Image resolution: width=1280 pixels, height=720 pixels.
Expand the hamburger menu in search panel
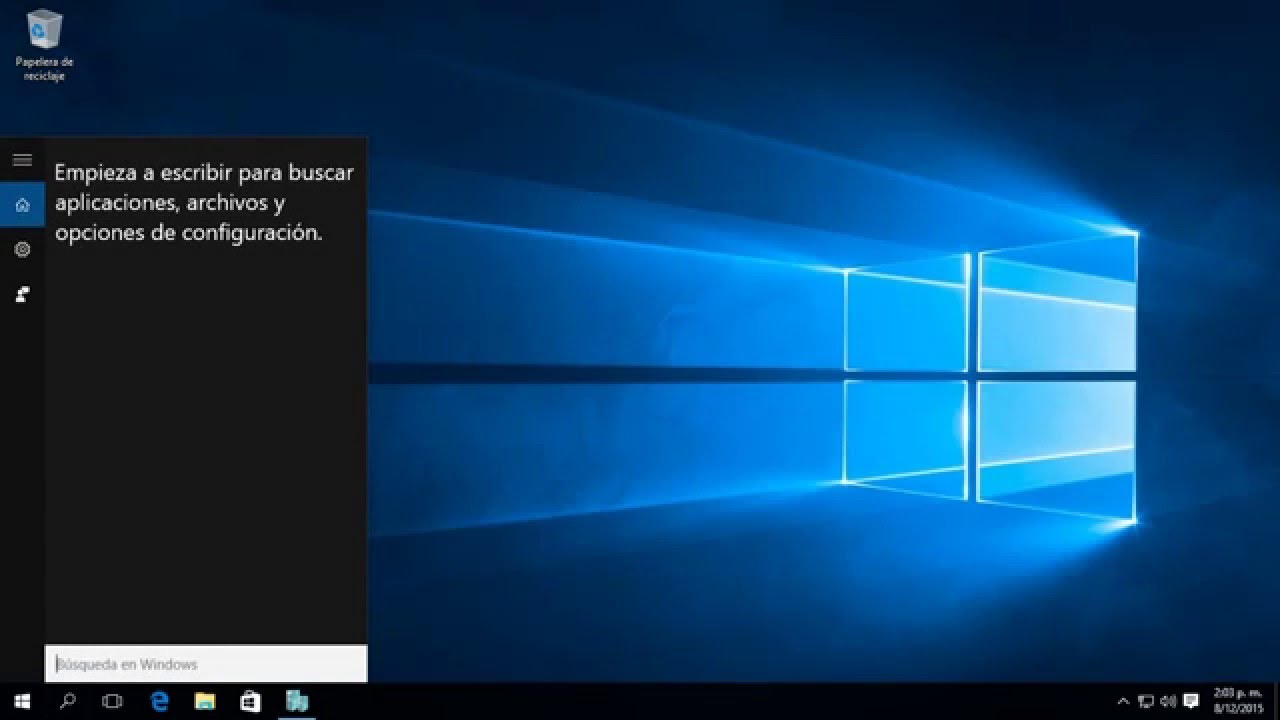click(22, 160)
